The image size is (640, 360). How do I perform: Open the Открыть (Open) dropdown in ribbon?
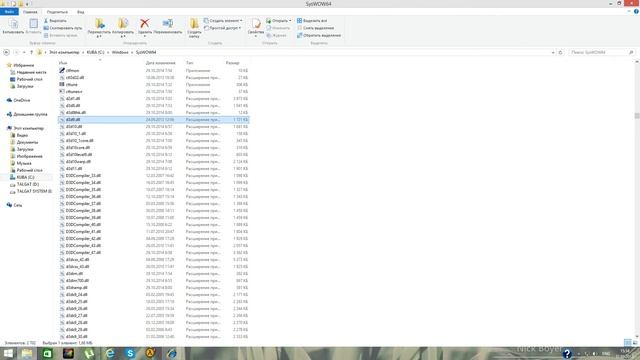click(279, 20)
